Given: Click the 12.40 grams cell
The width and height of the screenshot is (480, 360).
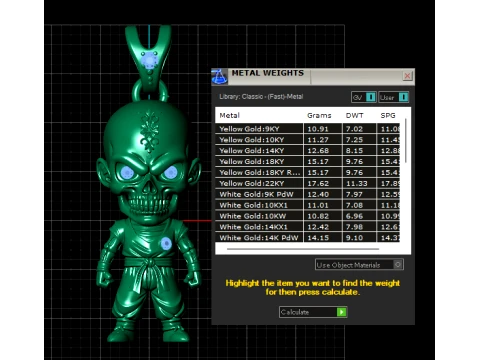Looking at the screenshot, I should [323, 194].
